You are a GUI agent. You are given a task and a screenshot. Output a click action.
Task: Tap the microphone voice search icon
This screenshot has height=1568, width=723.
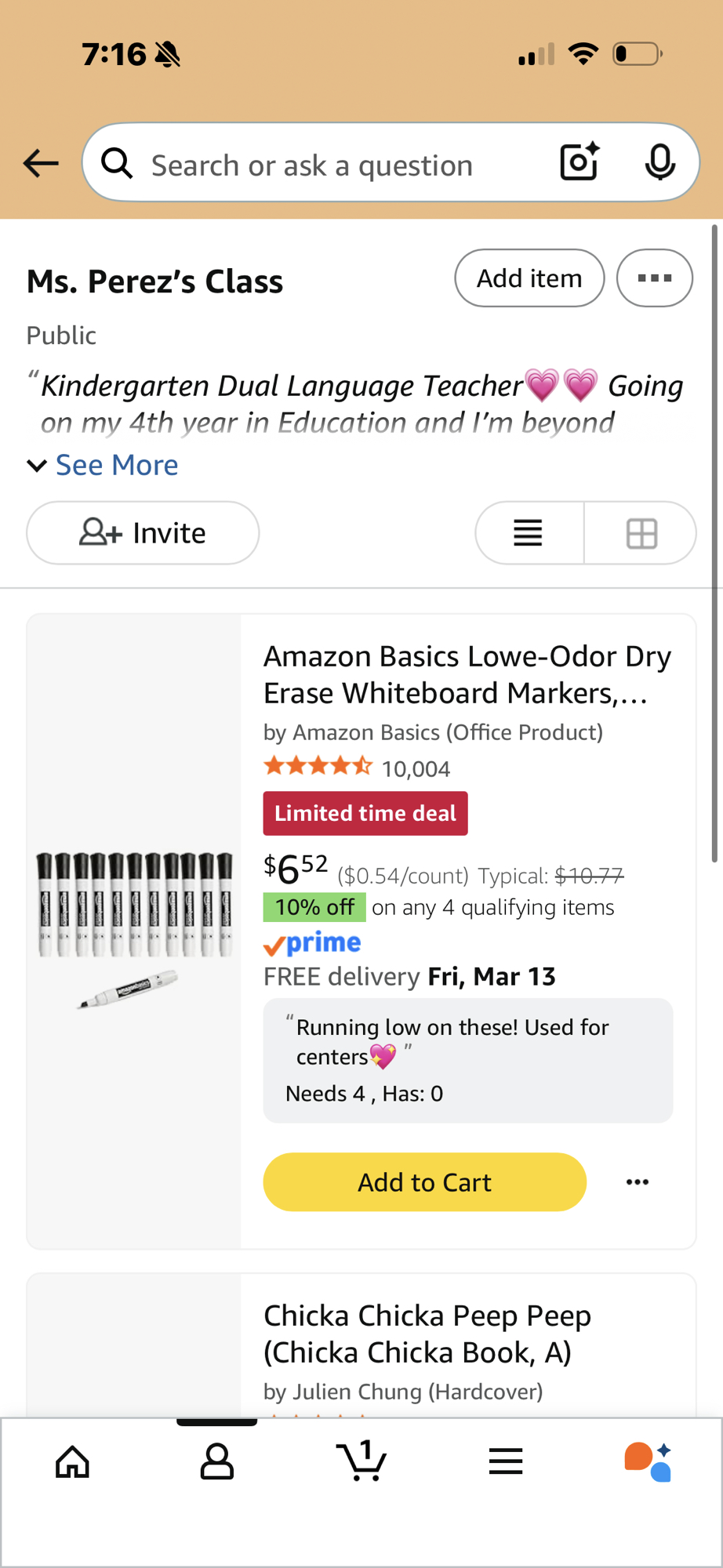(659, 162)
